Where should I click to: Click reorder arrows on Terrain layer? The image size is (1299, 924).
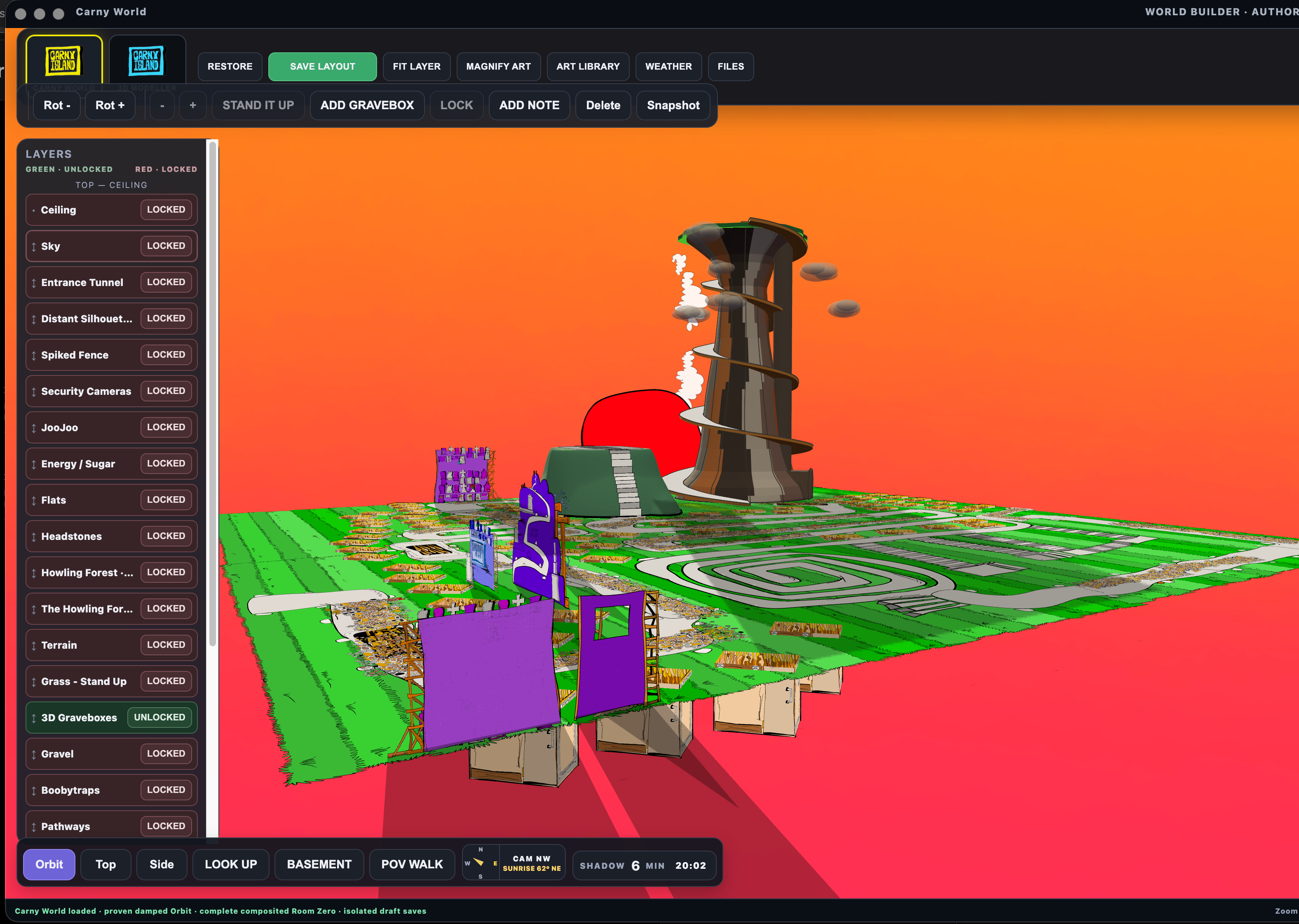pos(33,645)
